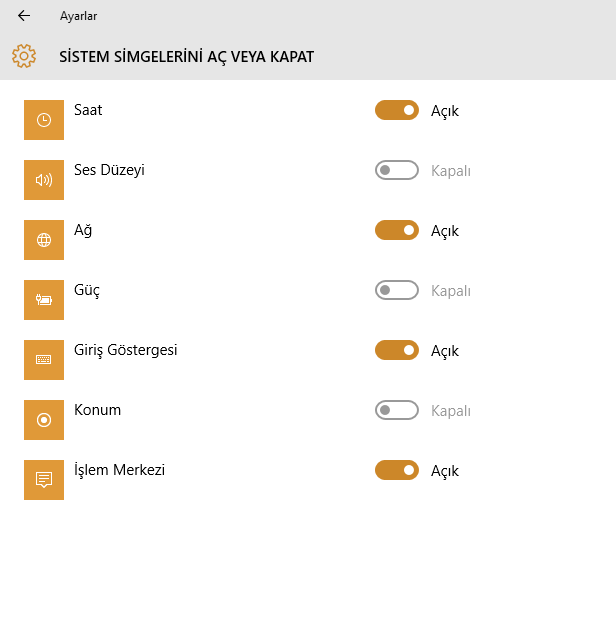Click the İşlem Merkezi label text
616x636 pixels.
120,470
